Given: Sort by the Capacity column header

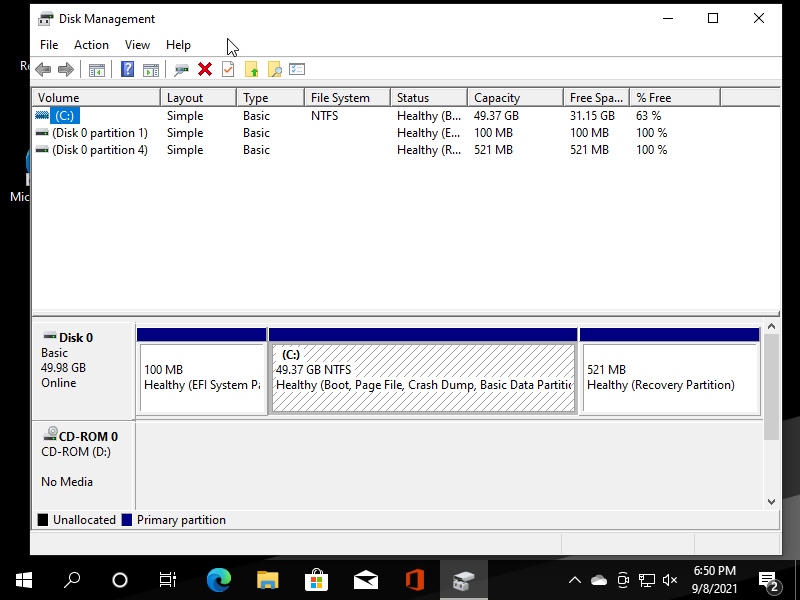Looking at the screenshot, I should pyautogui.click(x=516, y=97).
